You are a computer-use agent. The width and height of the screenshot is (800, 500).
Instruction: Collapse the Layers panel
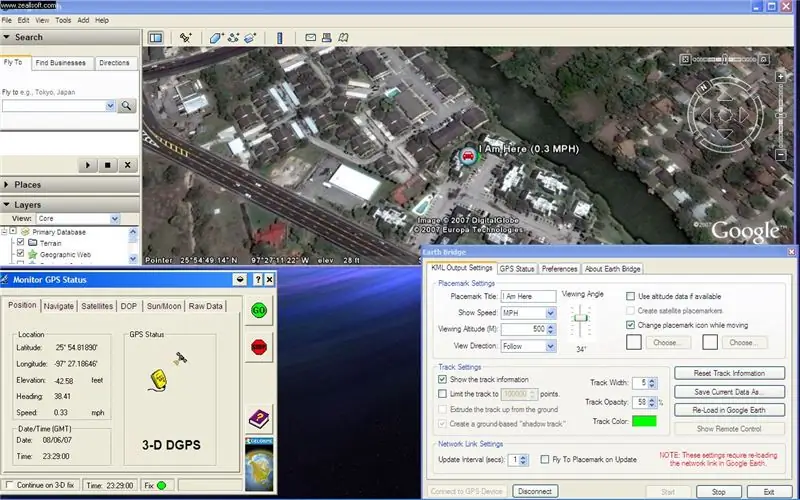[x=7, y=205]
